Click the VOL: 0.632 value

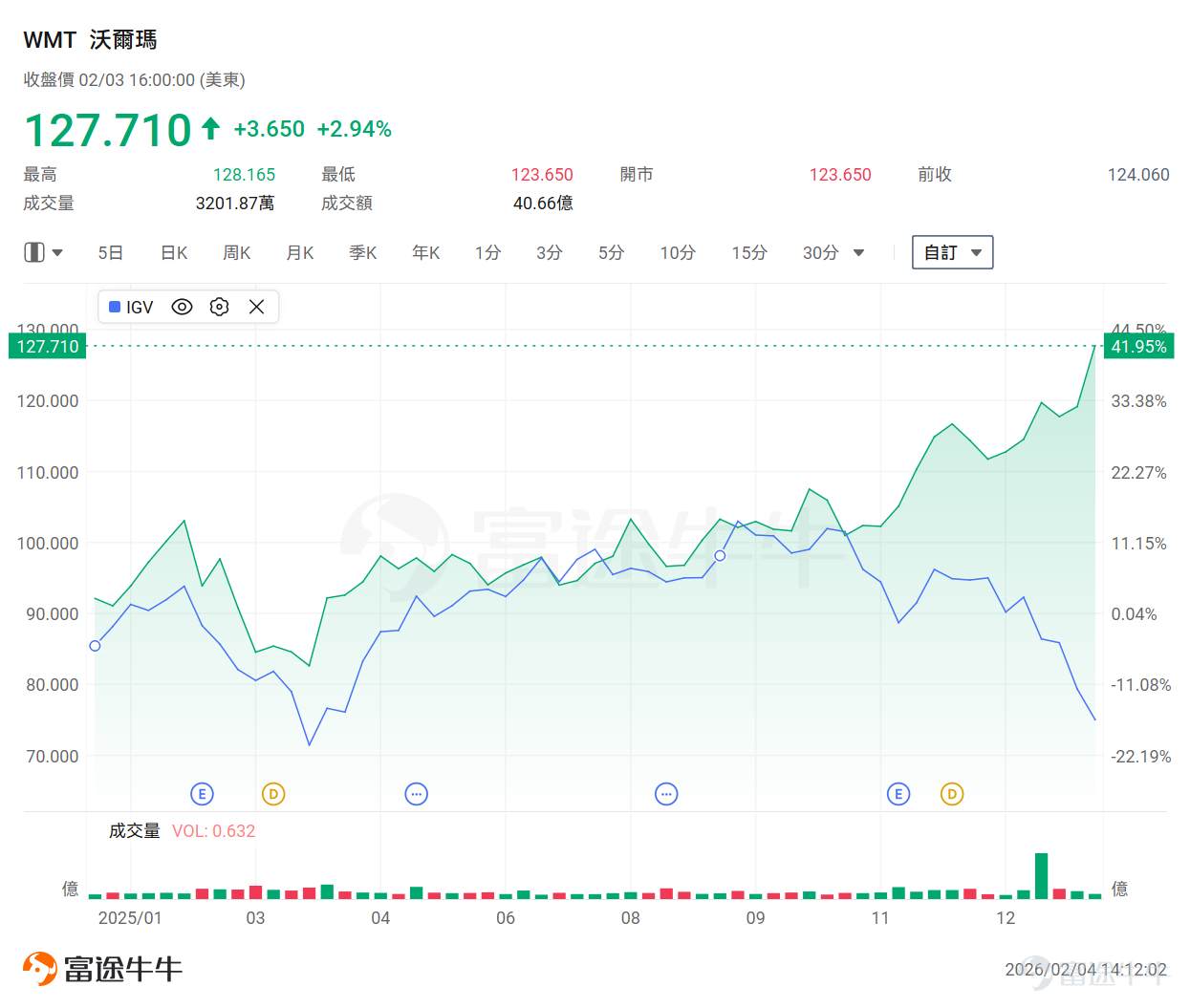[214, 831]
